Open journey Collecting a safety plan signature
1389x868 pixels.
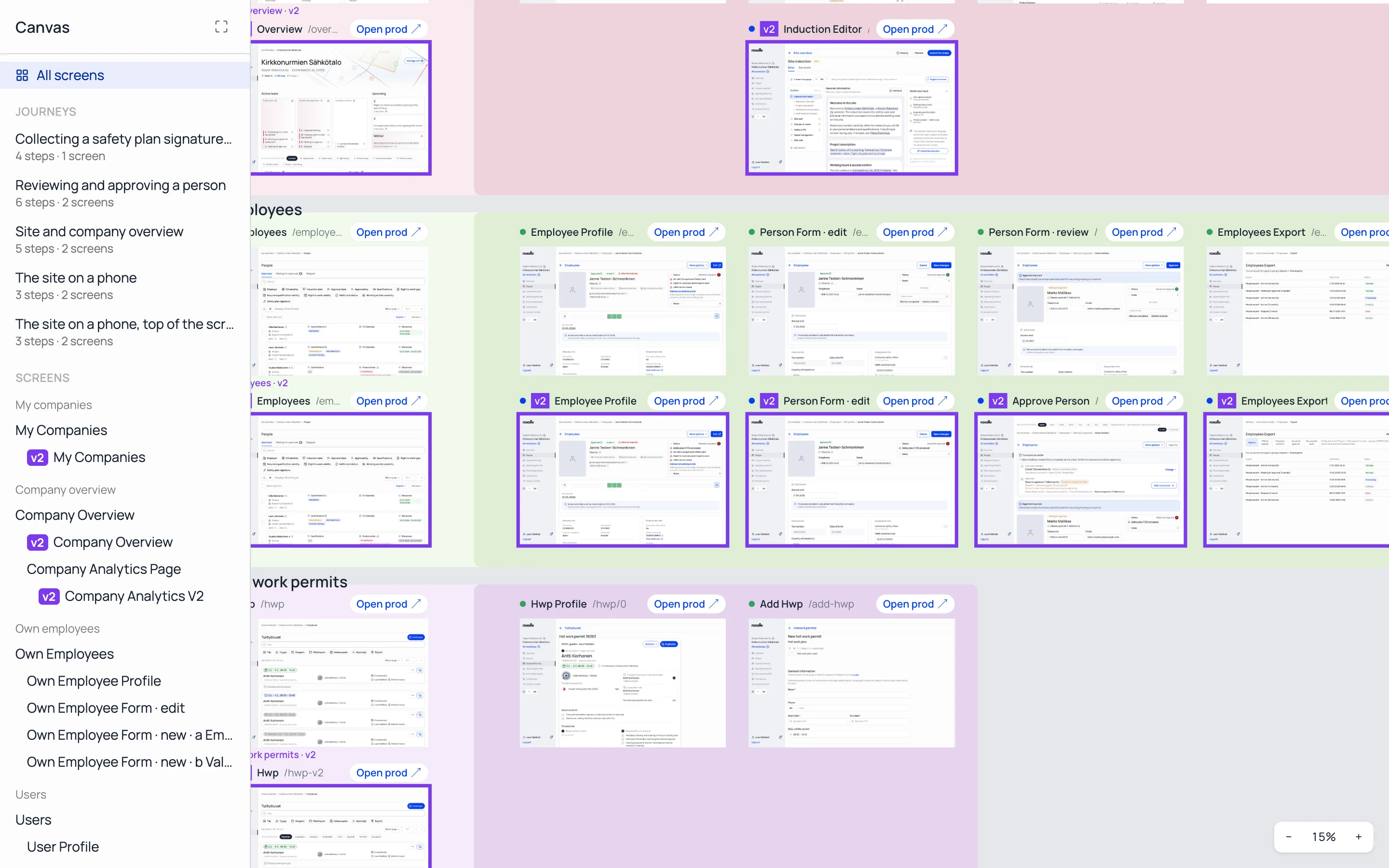click(124, 147)
